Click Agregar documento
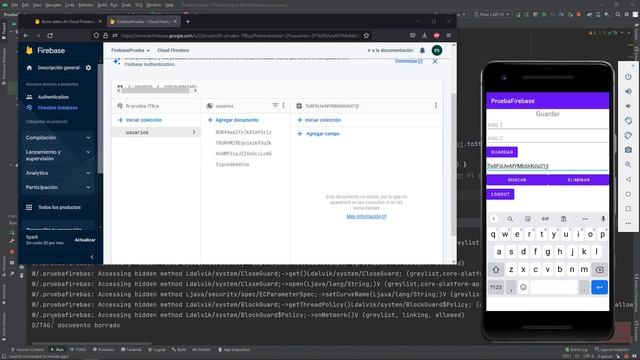 tap(233, 120)
